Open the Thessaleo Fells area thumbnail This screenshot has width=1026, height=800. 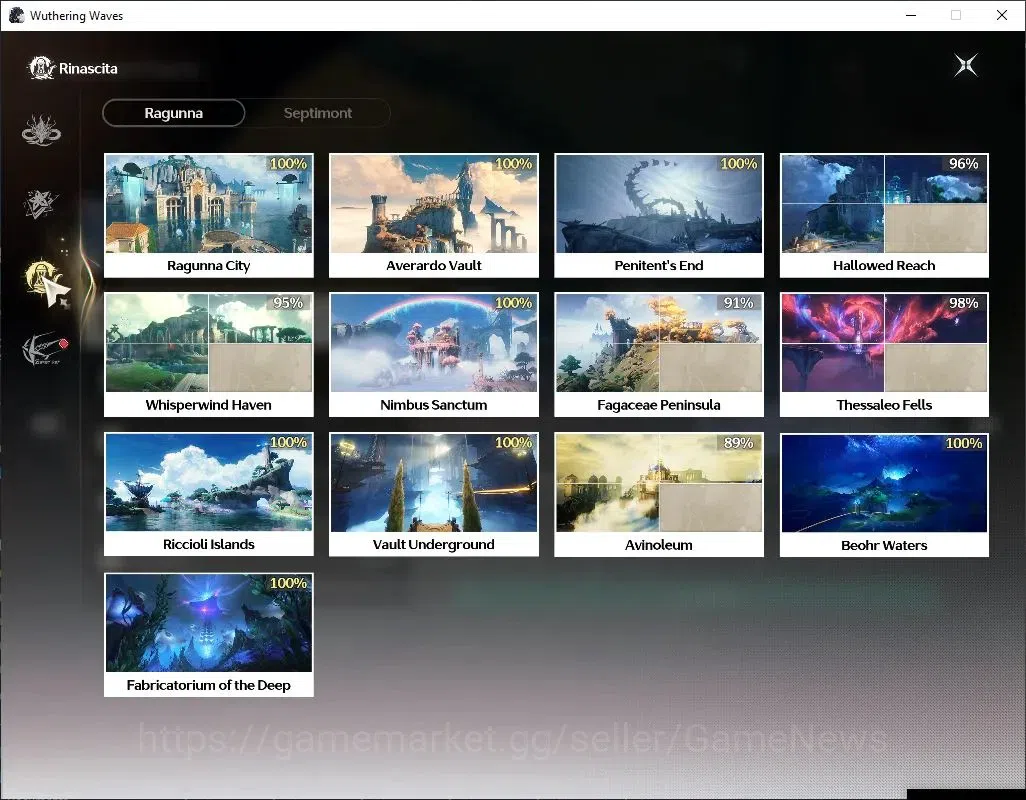[884, 343]
